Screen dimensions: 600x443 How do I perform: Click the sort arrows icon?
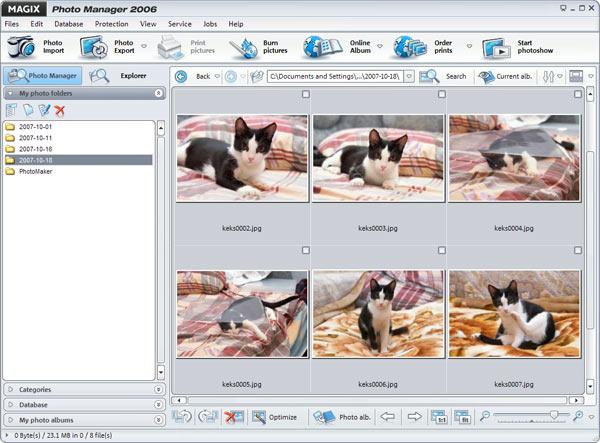(x=548, y=77)
